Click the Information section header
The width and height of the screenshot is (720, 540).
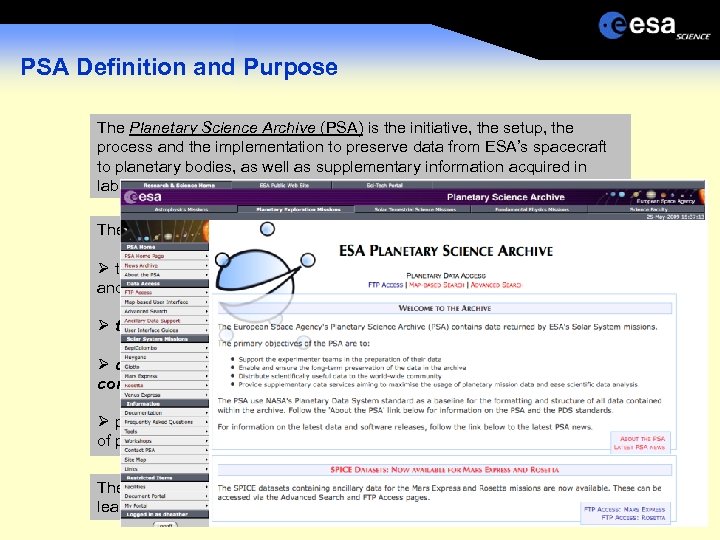165,404
